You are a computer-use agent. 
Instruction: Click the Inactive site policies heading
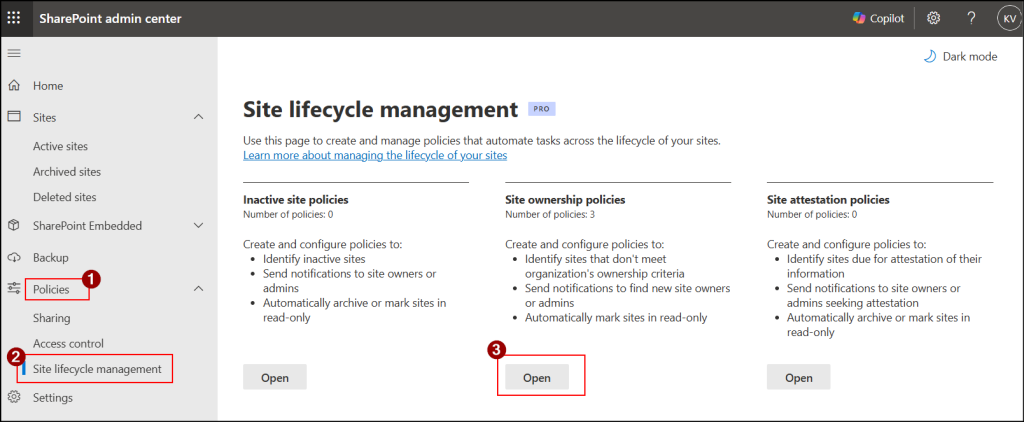tap(296, 199)
